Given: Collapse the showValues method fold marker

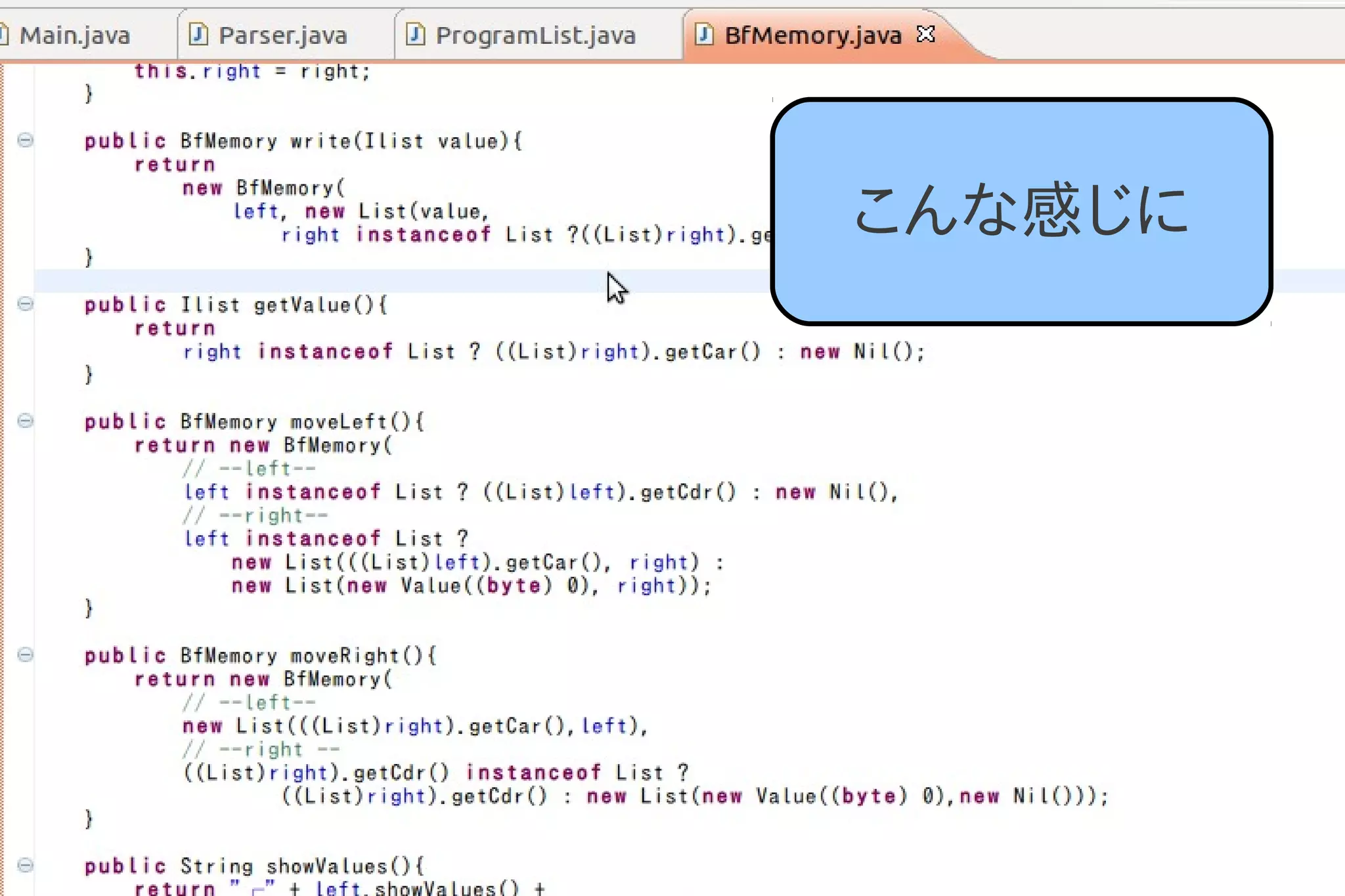Looking at the screenshot, I should tap(25, 865).
